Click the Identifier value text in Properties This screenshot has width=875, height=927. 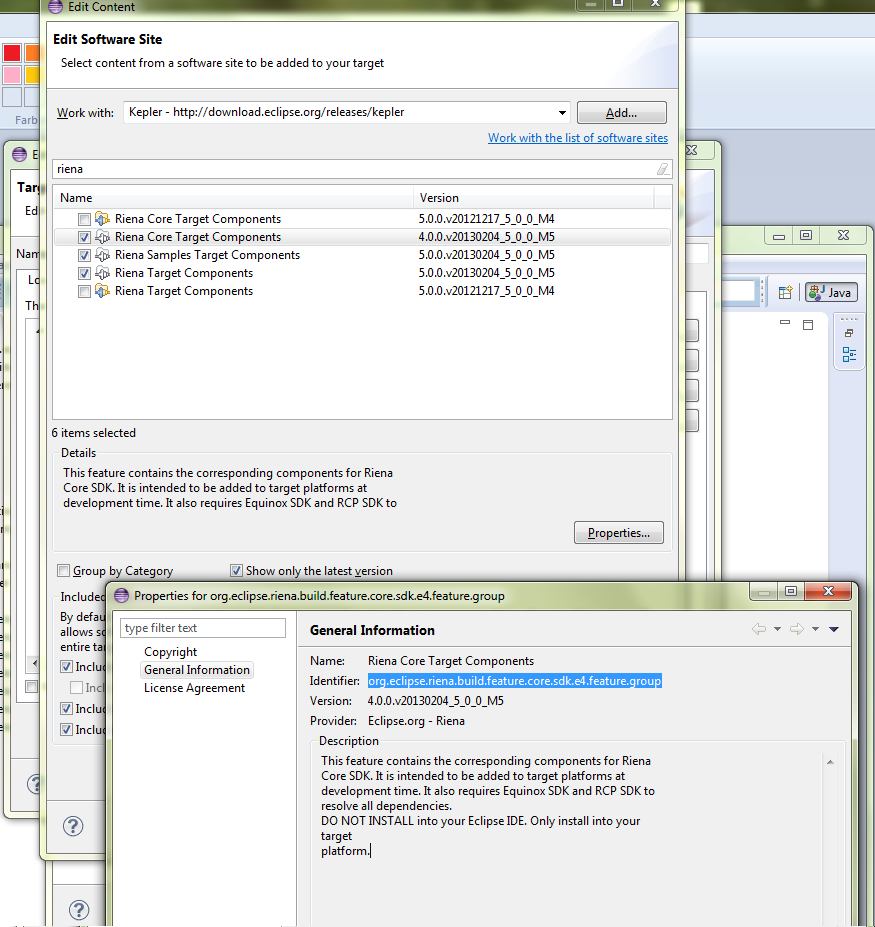coord(514,681)
